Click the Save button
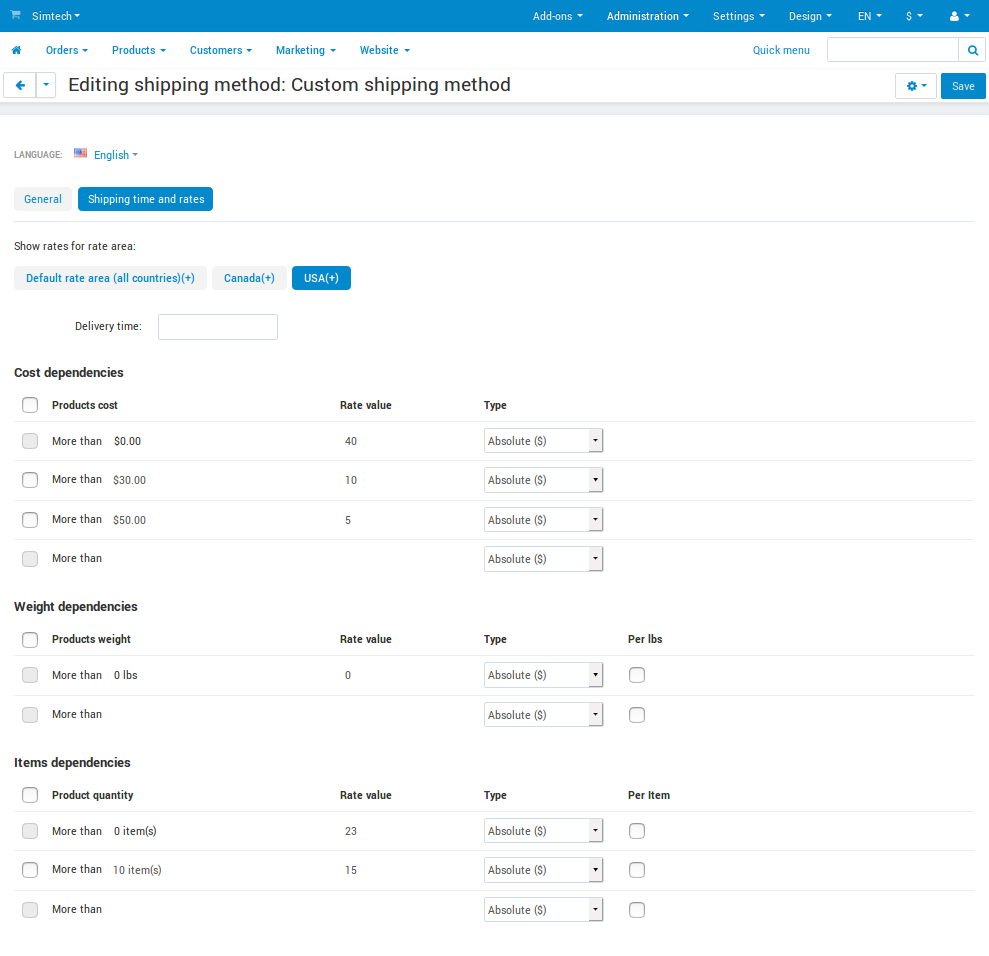989x956 pixels. [963, 86]
